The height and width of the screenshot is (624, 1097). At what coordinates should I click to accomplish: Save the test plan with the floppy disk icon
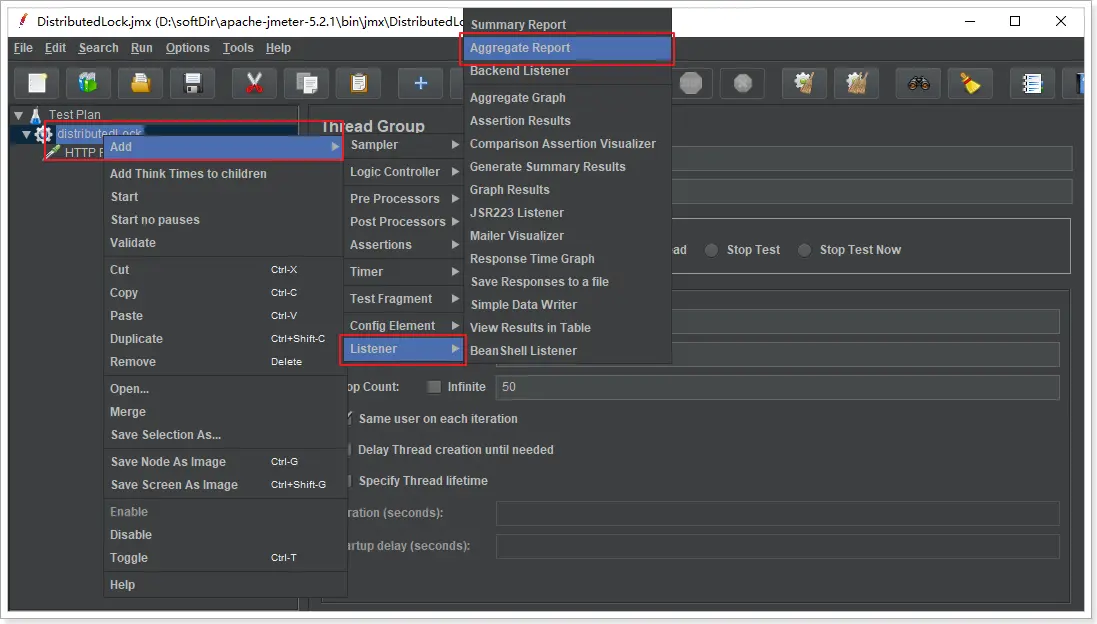click(x=193, y=83)
